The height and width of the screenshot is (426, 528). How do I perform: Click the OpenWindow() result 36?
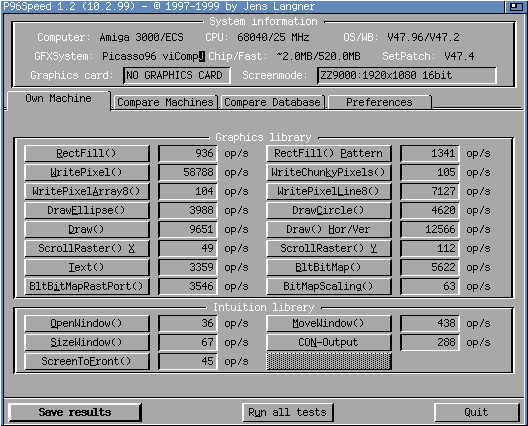(x=188, y=323)
